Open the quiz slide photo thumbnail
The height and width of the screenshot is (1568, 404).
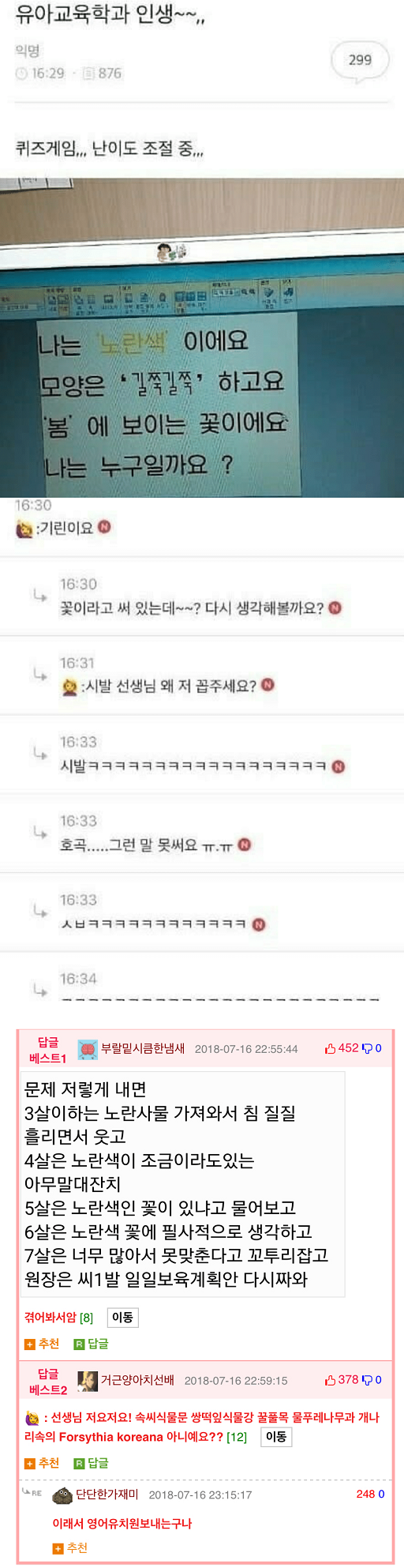(x=202, y=337)
